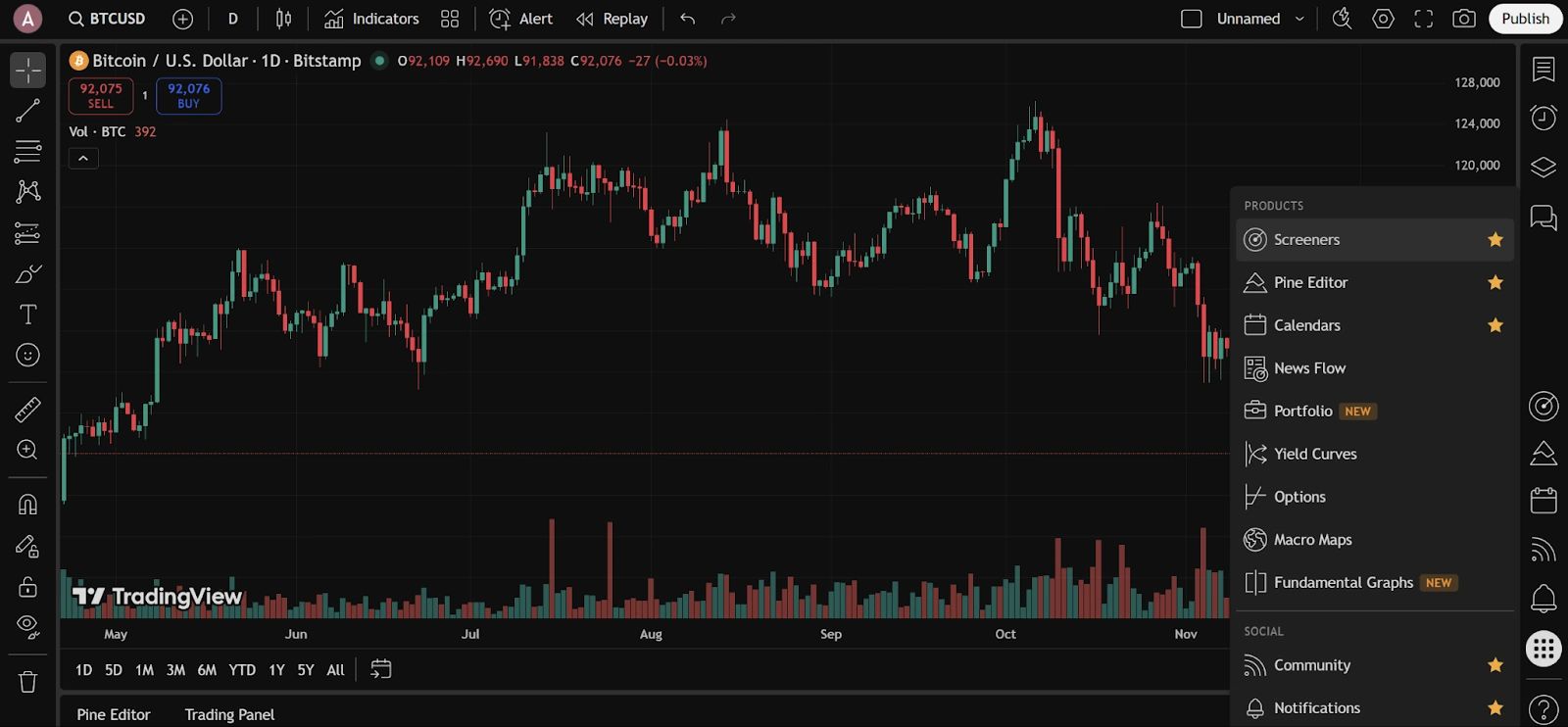Unfavorite Pine Editor using its star

point(1494,283)
